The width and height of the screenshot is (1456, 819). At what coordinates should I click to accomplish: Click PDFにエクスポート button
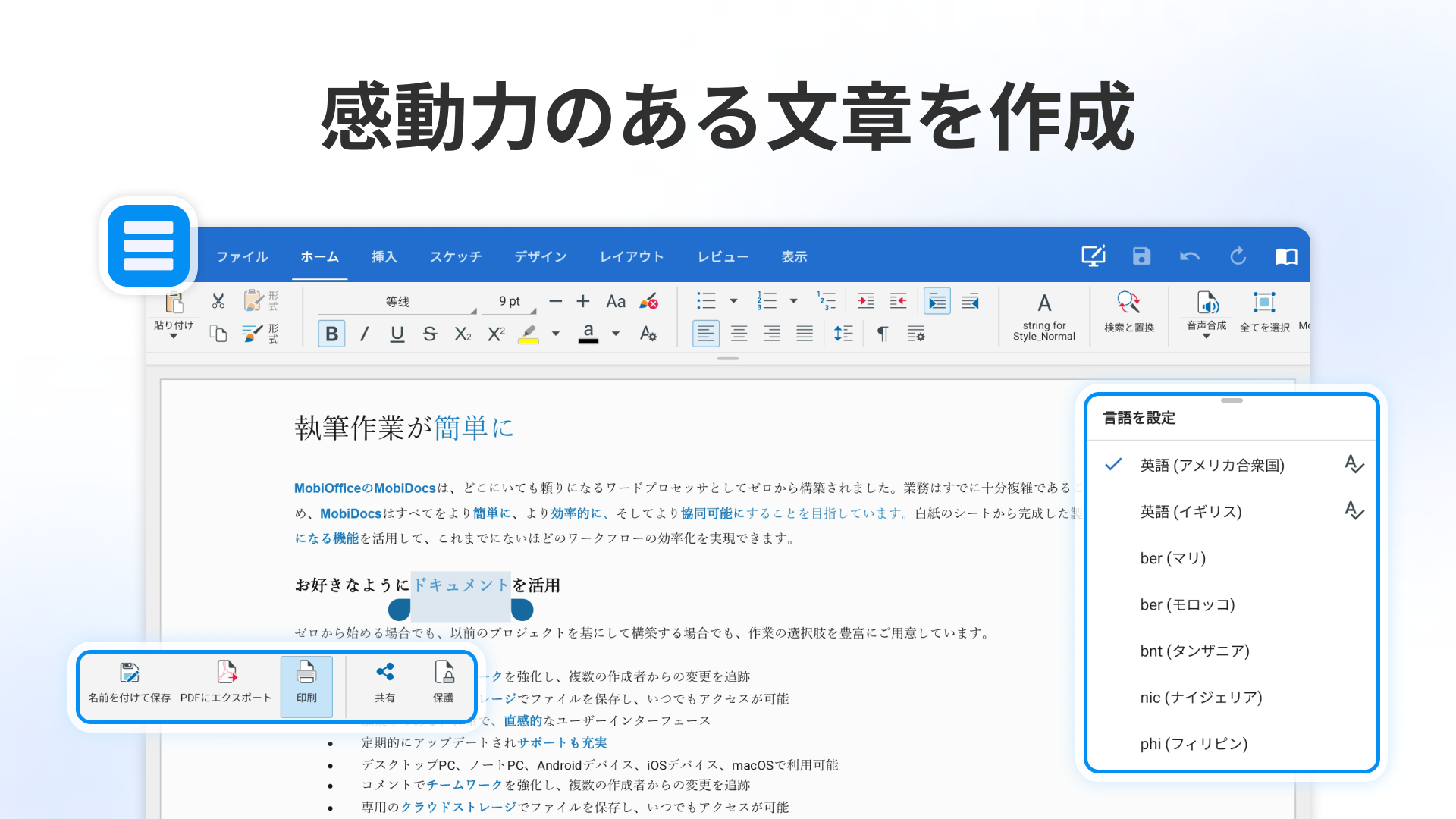tap(226, 683)
